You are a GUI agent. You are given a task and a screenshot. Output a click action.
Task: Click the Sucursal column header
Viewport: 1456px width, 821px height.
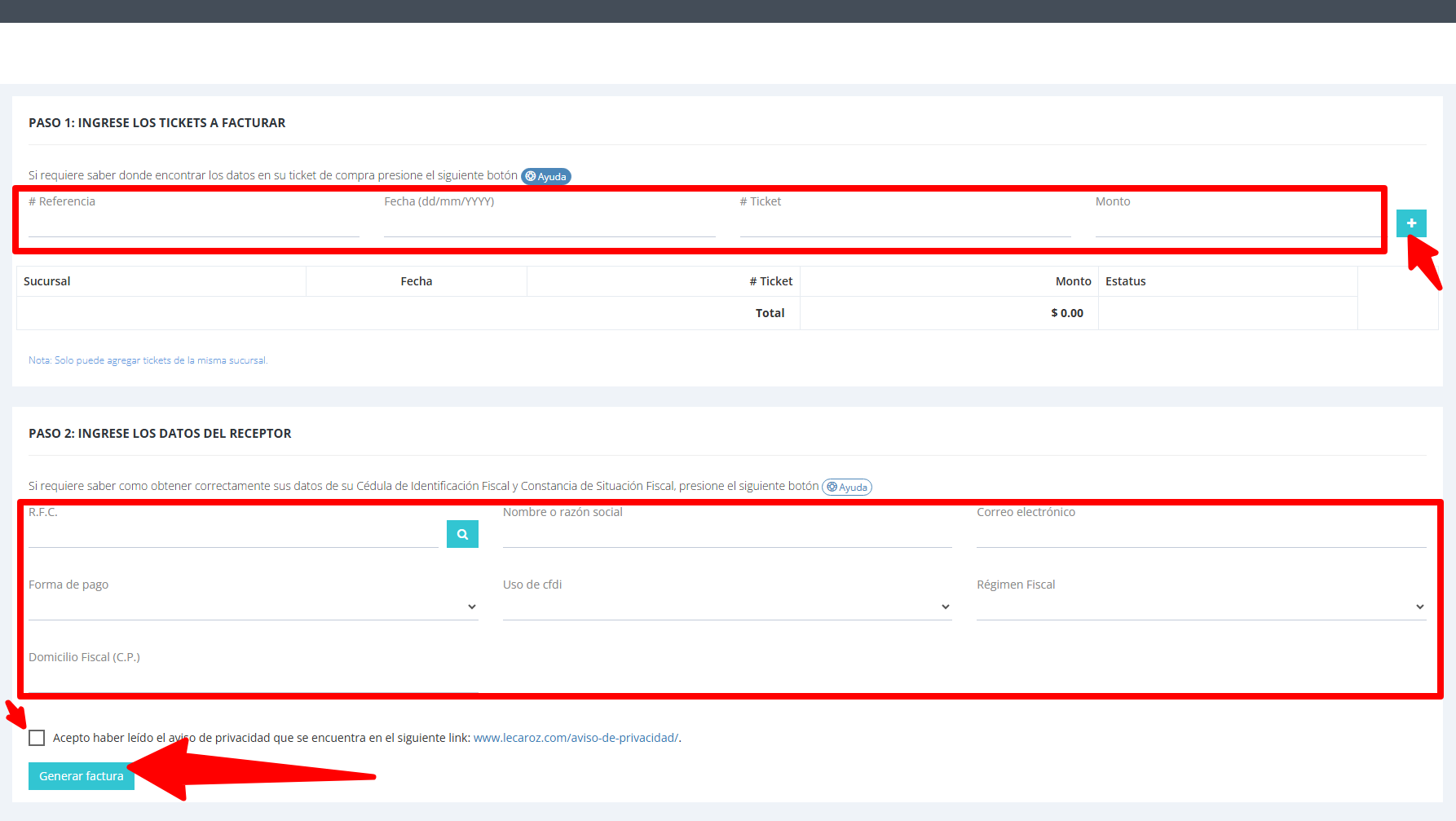click(x=47, y=281)
